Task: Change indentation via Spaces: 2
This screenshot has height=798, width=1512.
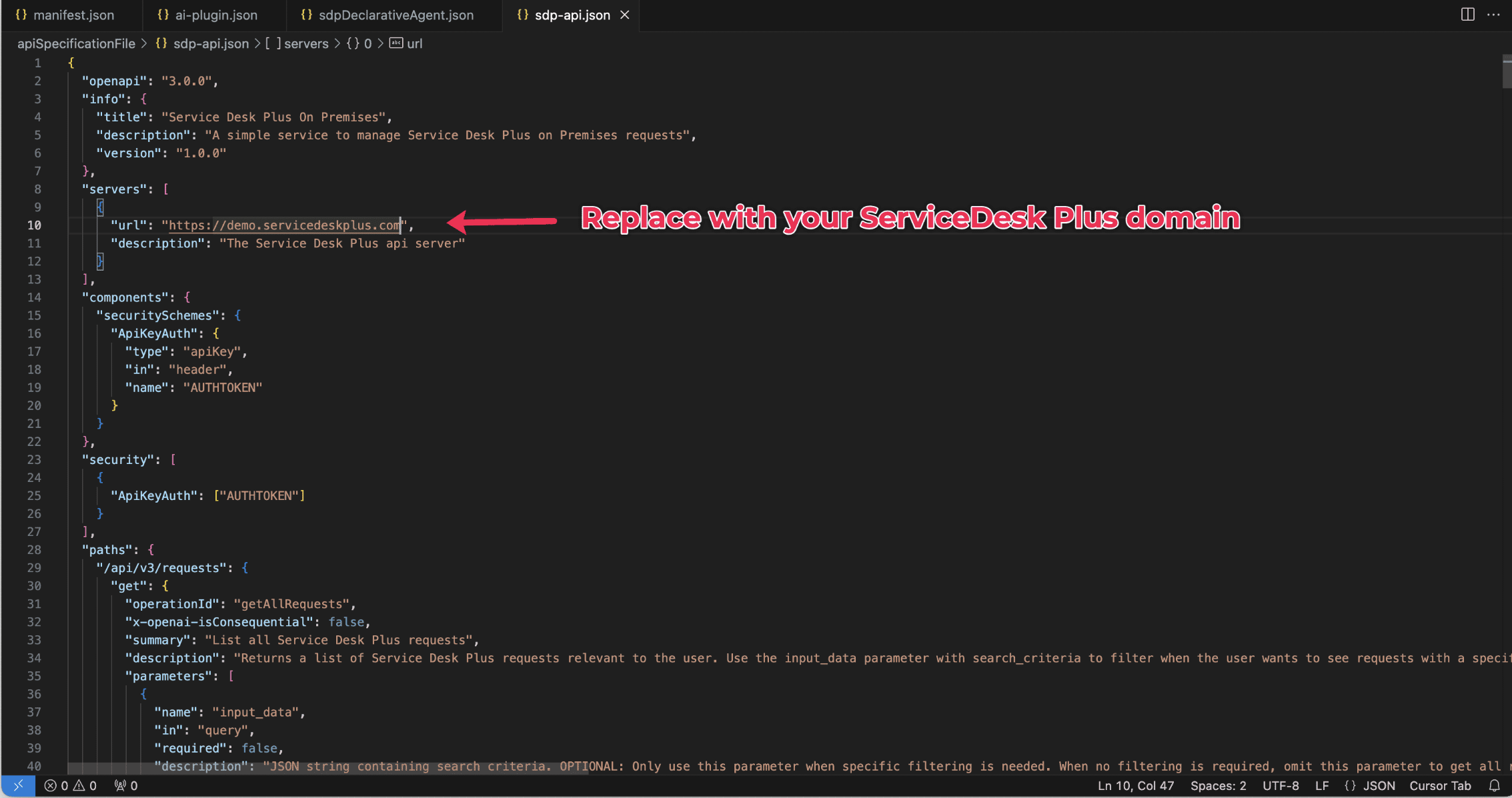Action: 1219,785
